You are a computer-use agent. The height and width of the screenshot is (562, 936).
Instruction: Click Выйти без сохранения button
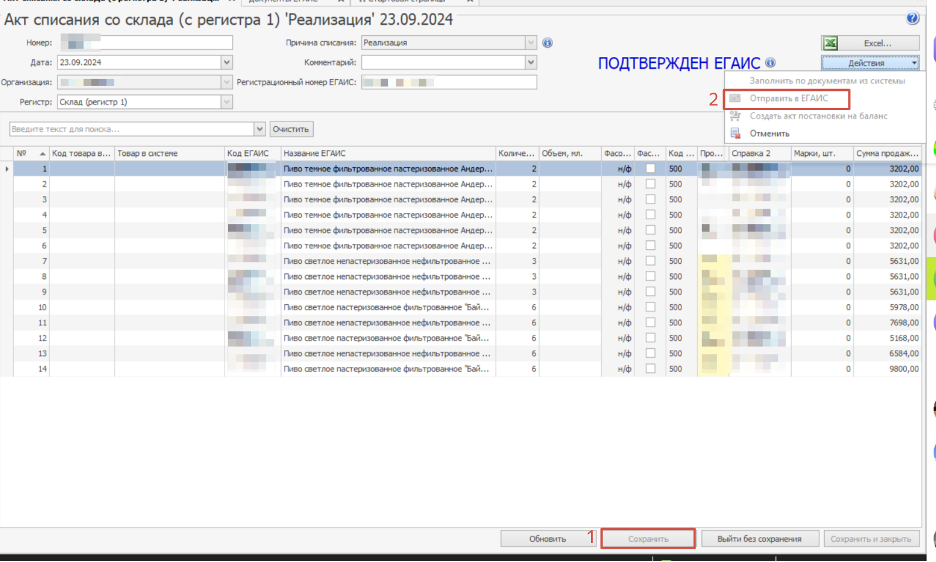(759, 539)
